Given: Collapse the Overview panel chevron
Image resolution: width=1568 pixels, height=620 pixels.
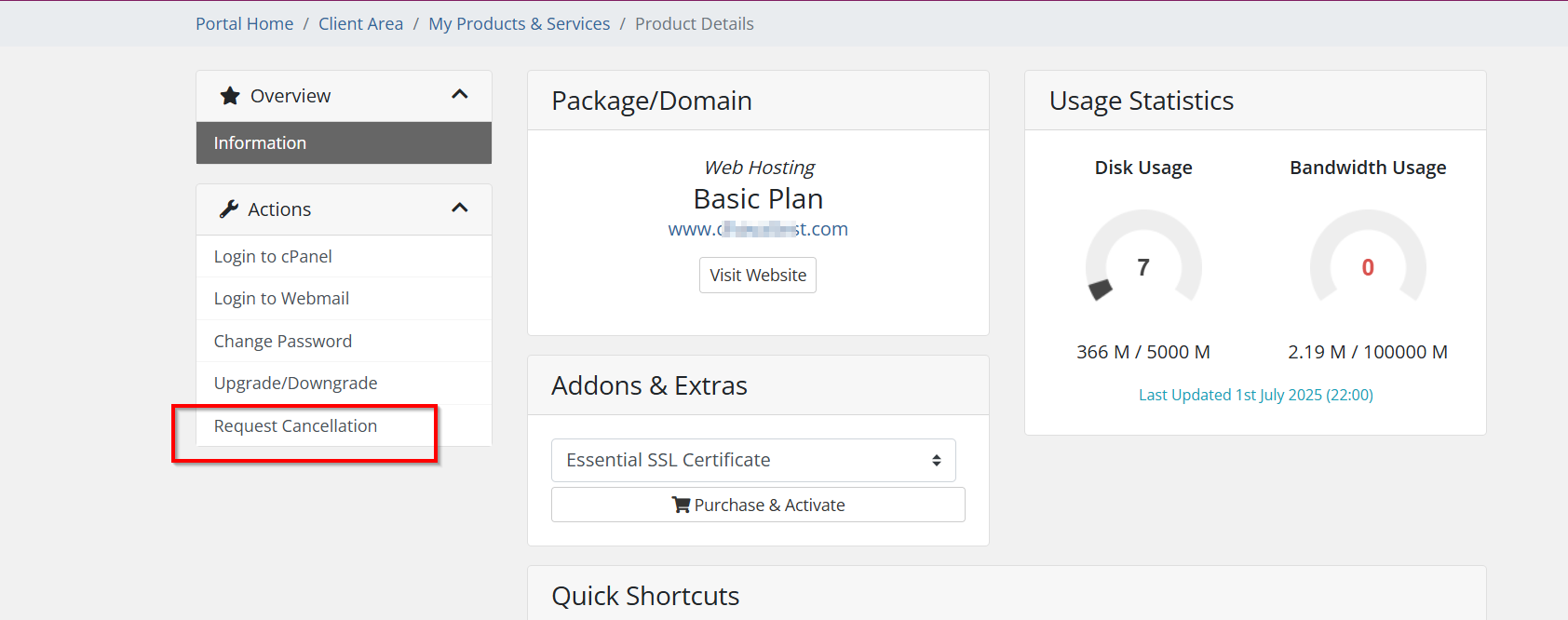Looking at the screenshot, I should pyautogui.click(x=459, y=95).
